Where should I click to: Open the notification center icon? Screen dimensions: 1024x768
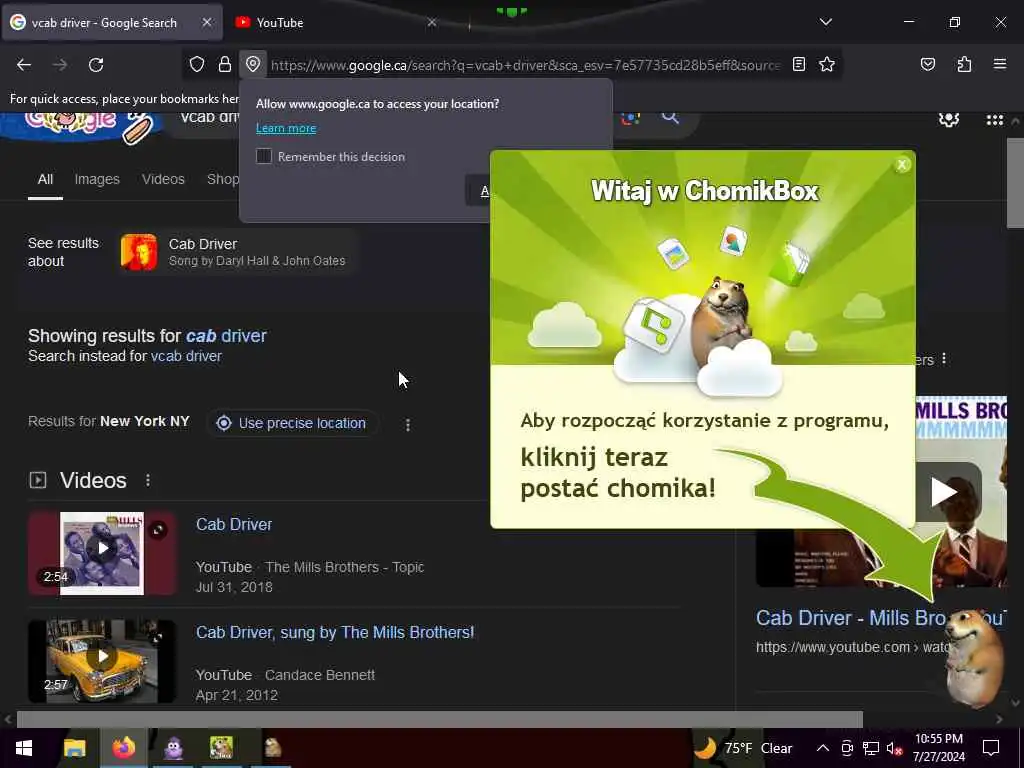click(x=991, y=748)
